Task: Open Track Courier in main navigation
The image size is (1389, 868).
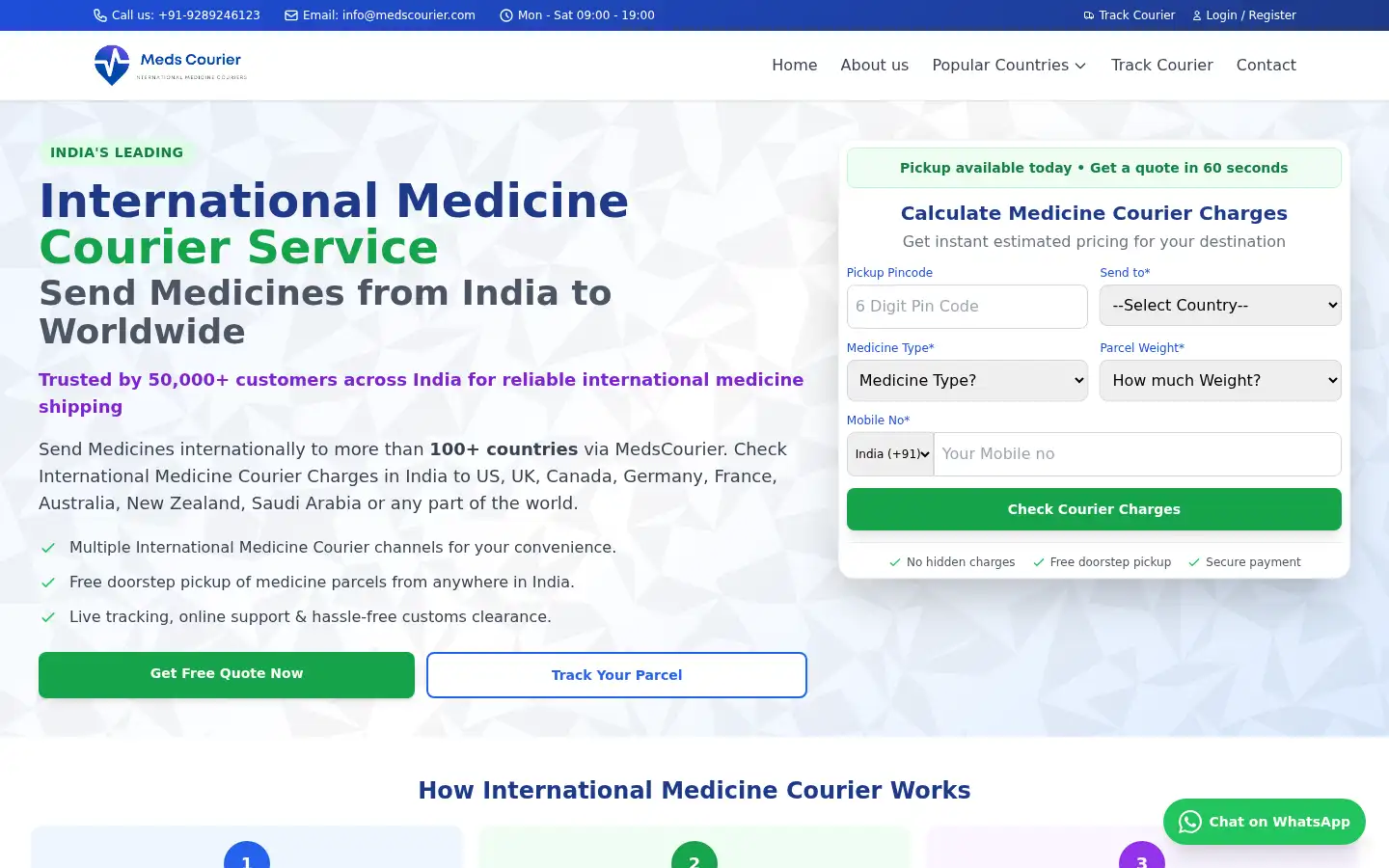Action: [1161, 66]
